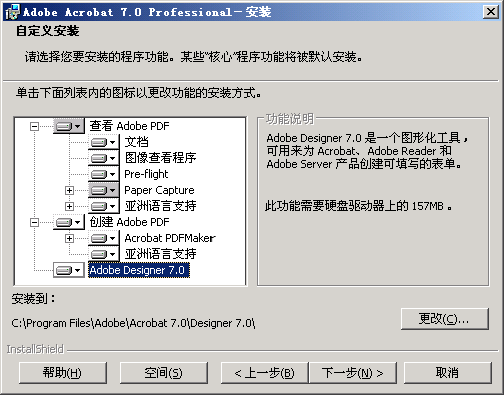Expand 亚洲语言支持 under 查看 Adobe PDF
Image resolution: width=504 pixels, height=395 pixels.
pos(69,206)
